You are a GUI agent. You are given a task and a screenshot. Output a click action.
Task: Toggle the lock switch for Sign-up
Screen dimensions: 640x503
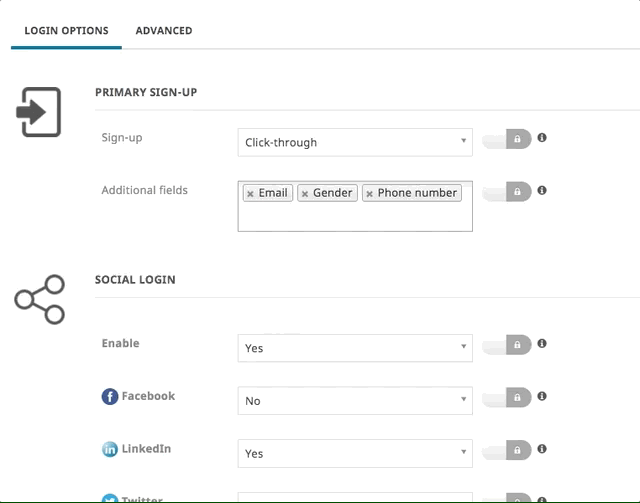click(x=507, y=140)
